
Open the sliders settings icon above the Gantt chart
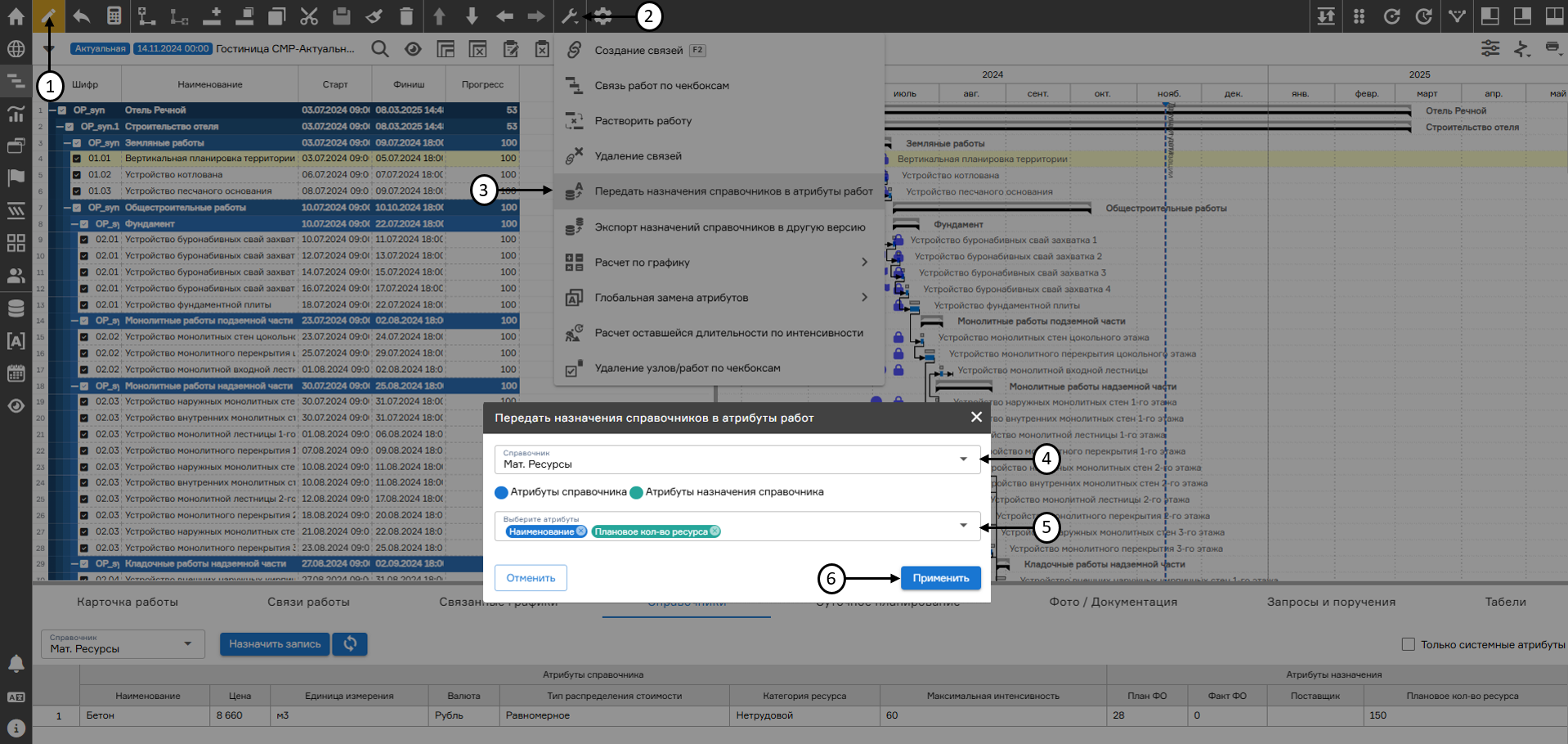point(1490,49)
